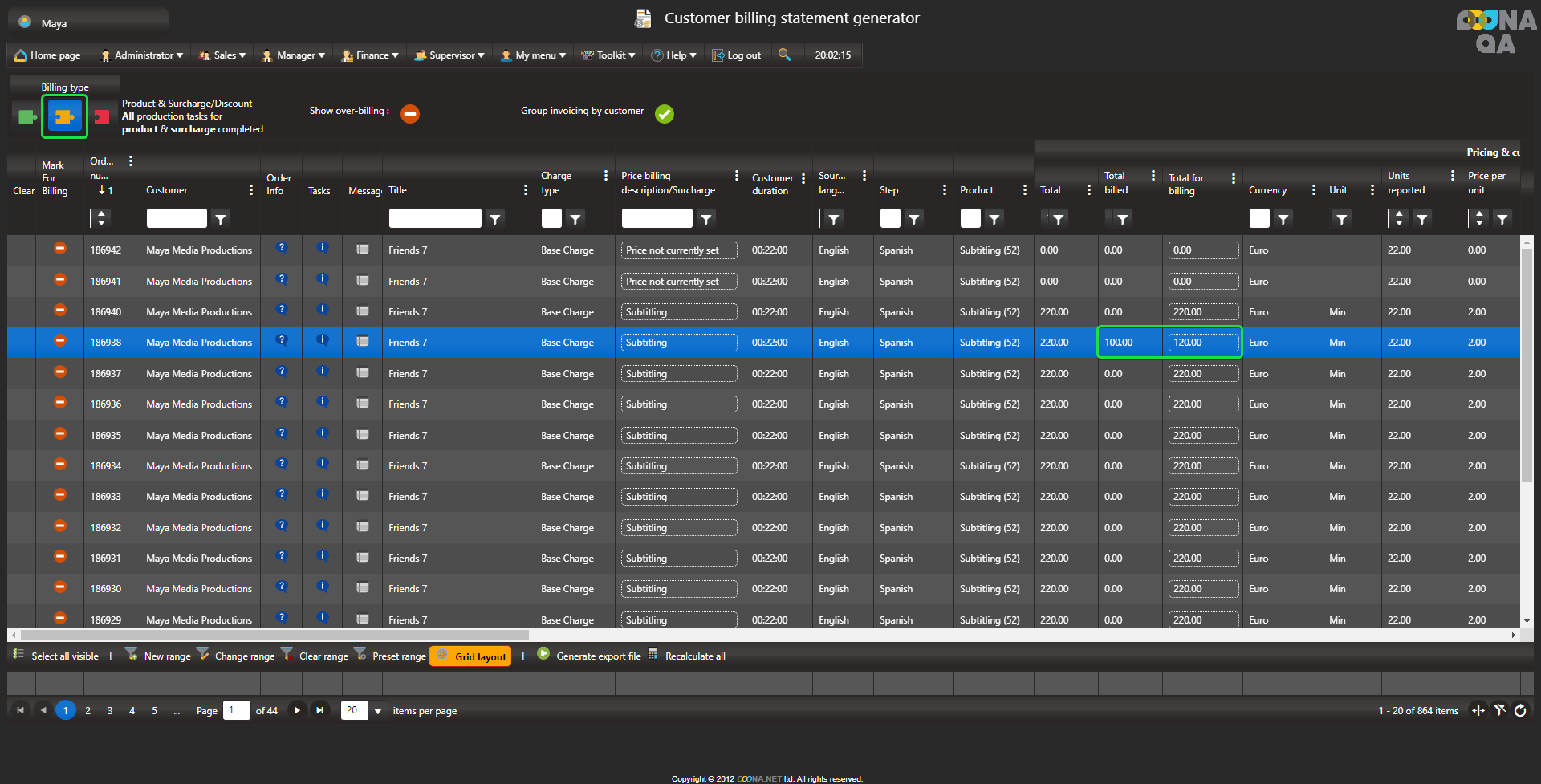Click the Customer column filter funnel icon
The image size is (1541, 784).
click(221, 218)
